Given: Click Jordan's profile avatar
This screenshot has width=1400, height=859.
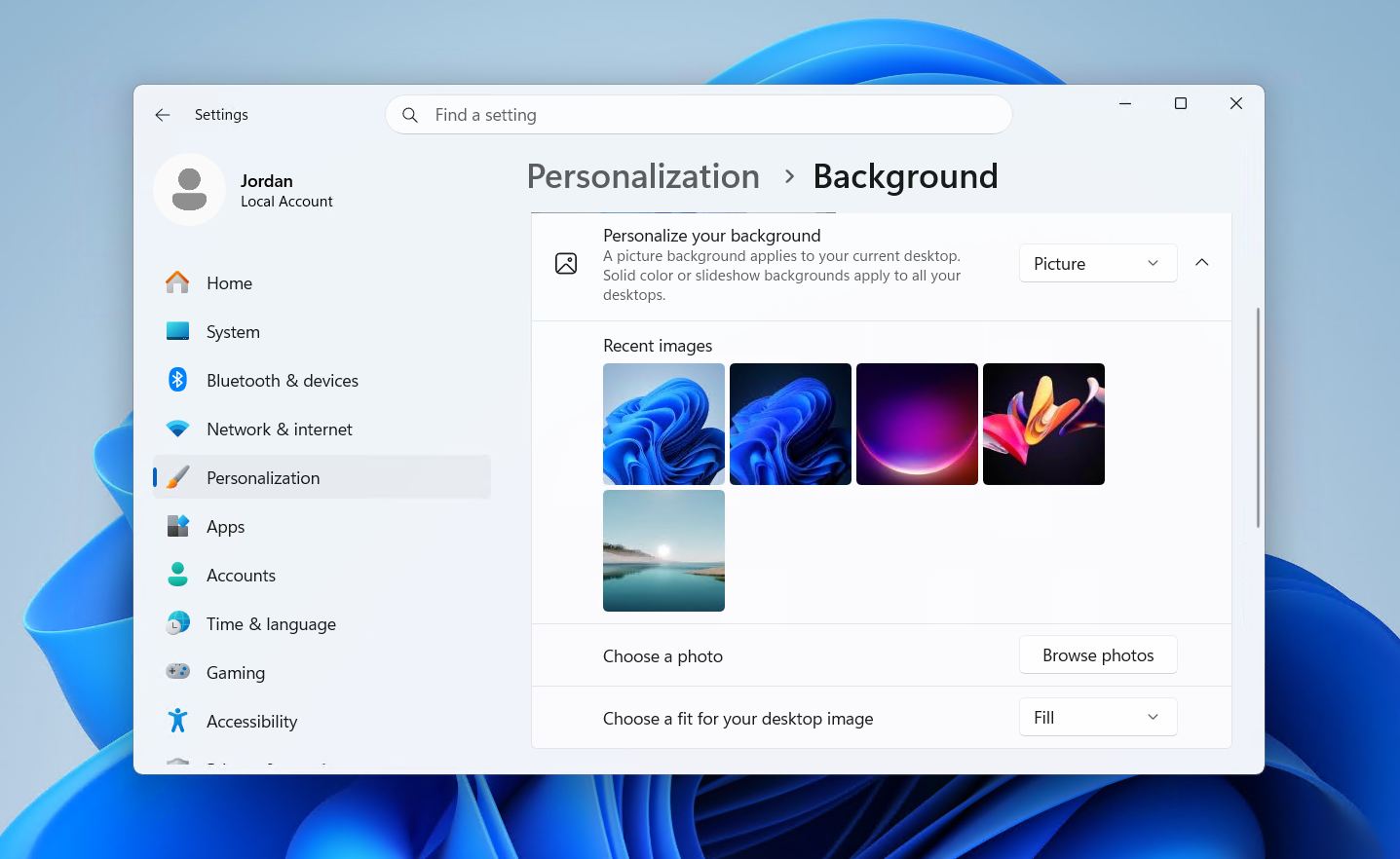Looking at the screenshot, I should coord(189,189).
